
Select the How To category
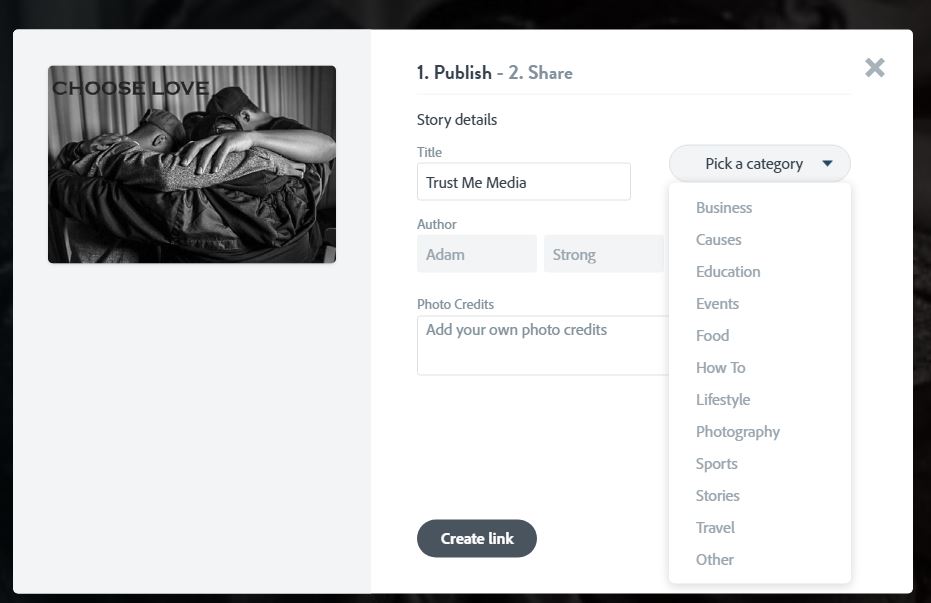[x=720, y=368]
